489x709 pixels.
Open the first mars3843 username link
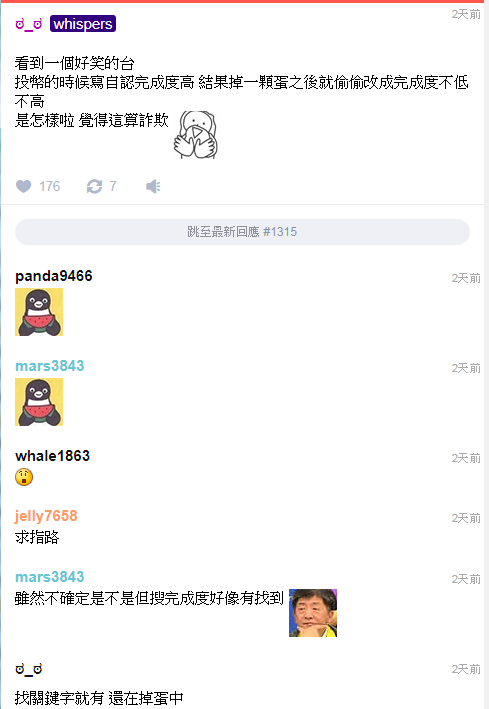(x=50, y=366)
